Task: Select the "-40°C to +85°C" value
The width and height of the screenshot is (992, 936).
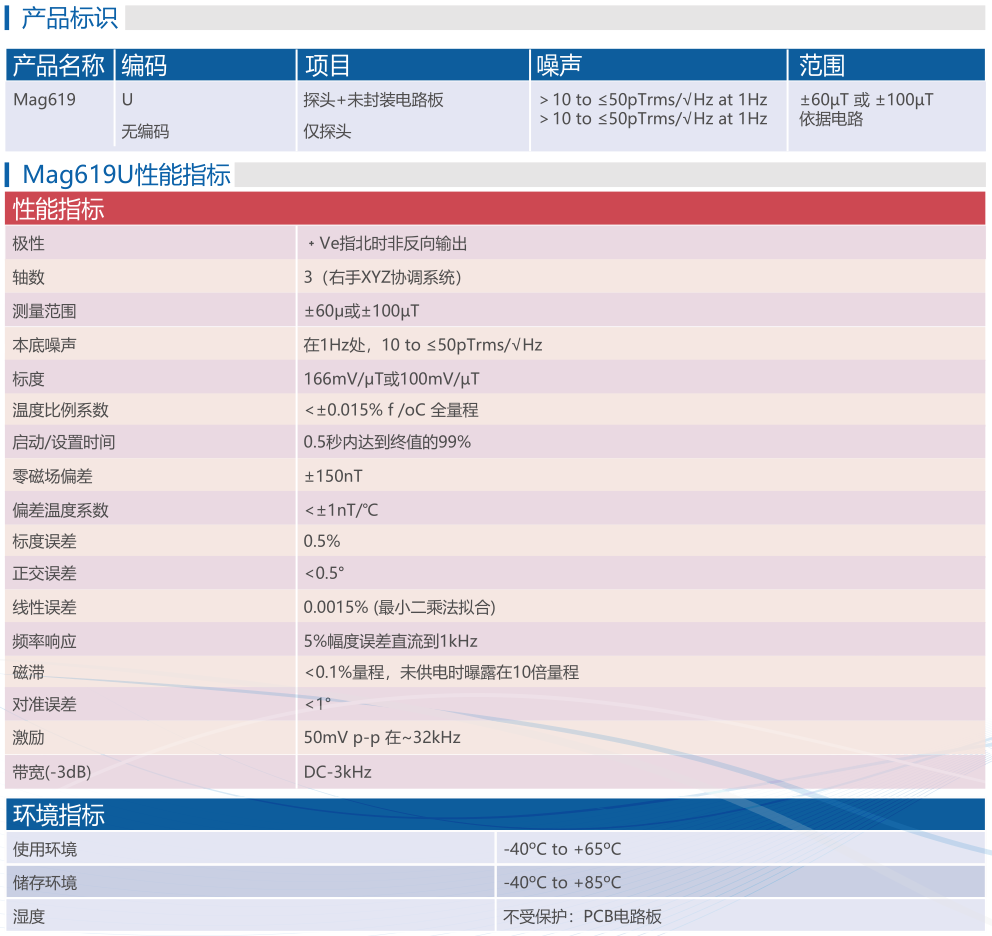Action: (562, 883)
